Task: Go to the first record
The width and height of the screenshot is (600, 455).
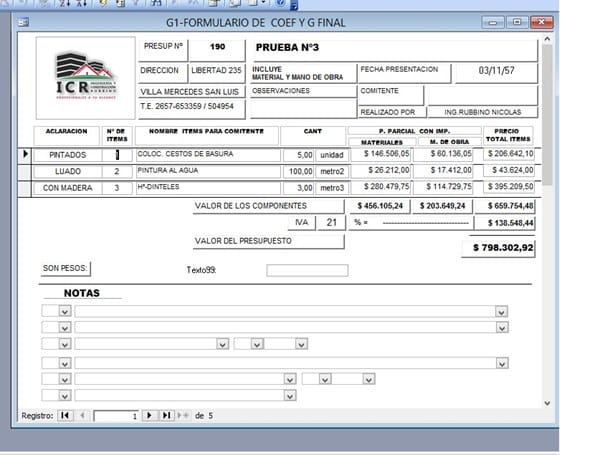Action: point(65,415)
